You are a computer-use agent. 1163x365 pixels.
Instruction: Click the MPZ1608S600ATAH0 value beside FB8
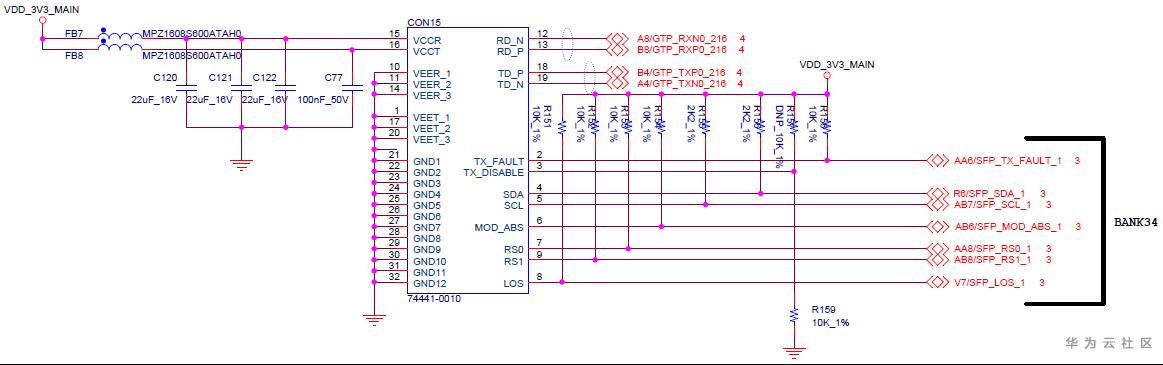click(x=192, y=56)
